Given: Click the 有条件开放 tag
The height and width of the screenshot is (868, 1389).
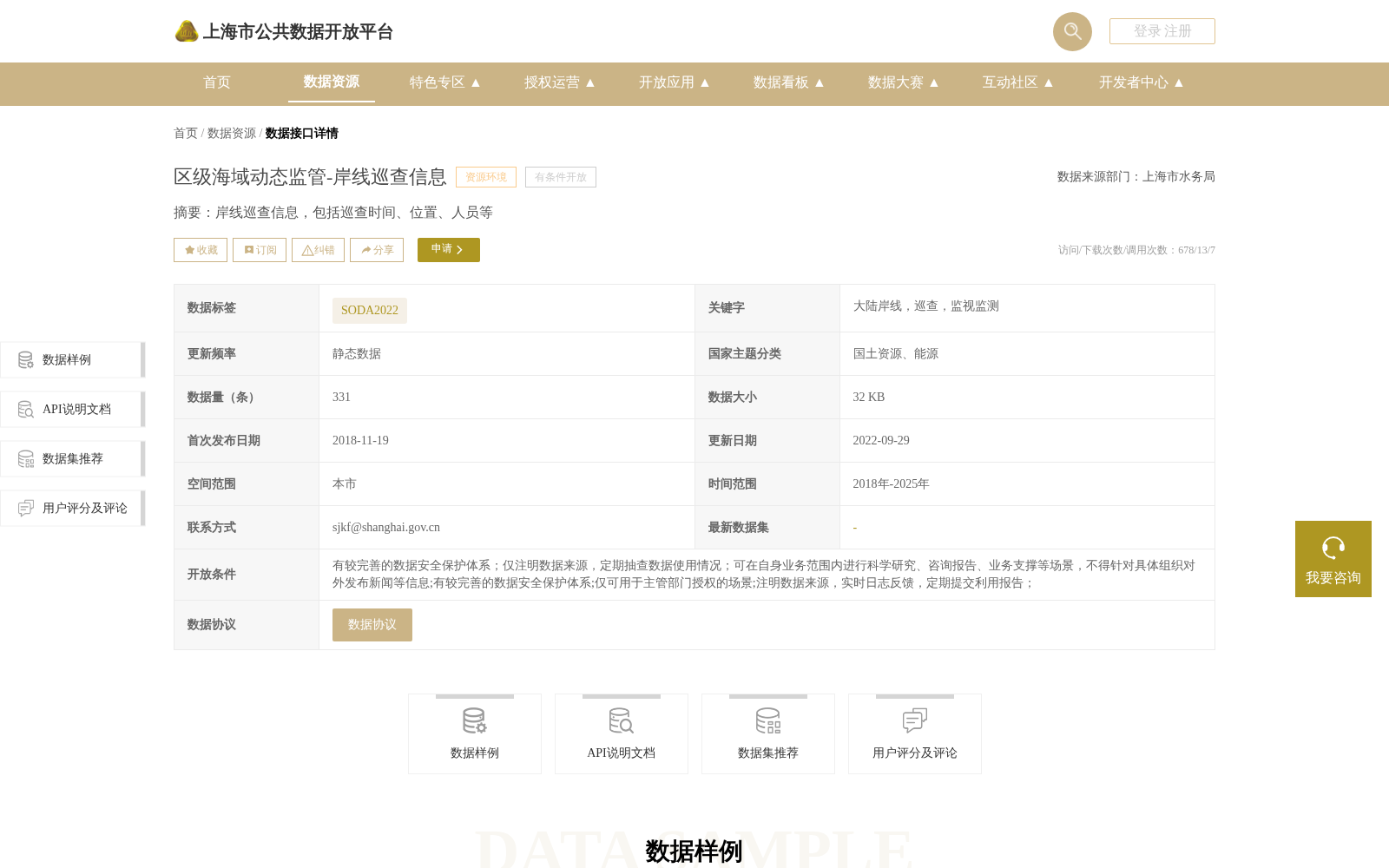Looking at the screenshot, I should tap(561, 177).
